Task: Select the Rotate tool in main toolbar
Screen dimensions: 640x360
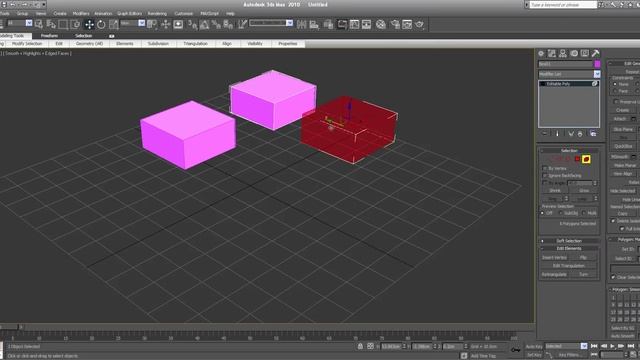Action: (101, 24)
